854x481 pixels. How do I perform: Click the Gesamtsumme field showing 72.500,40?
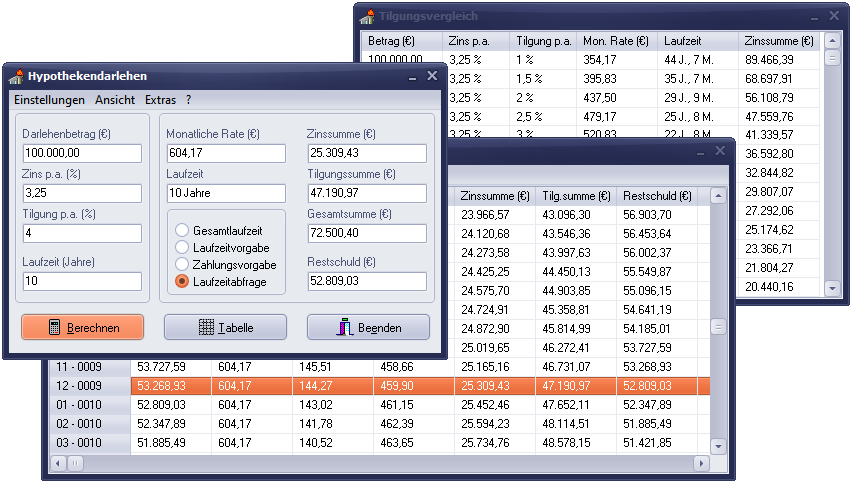367,233
